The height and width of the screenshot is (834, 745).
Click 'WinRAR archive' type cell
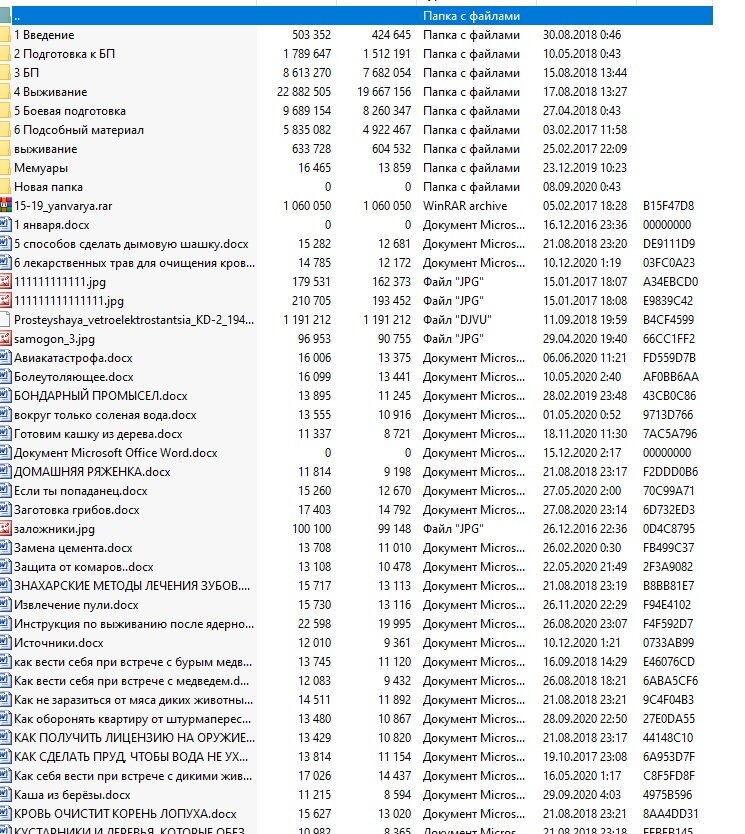[x=465, y=206]
